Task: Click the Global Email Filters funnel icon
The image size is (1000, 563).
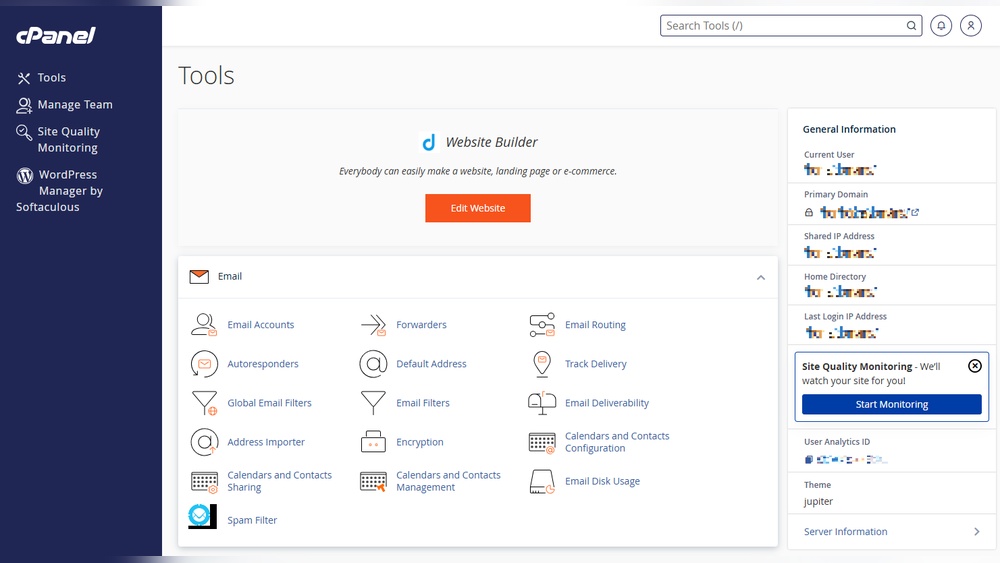Action: pyautogui.click(x=204, y=403)
